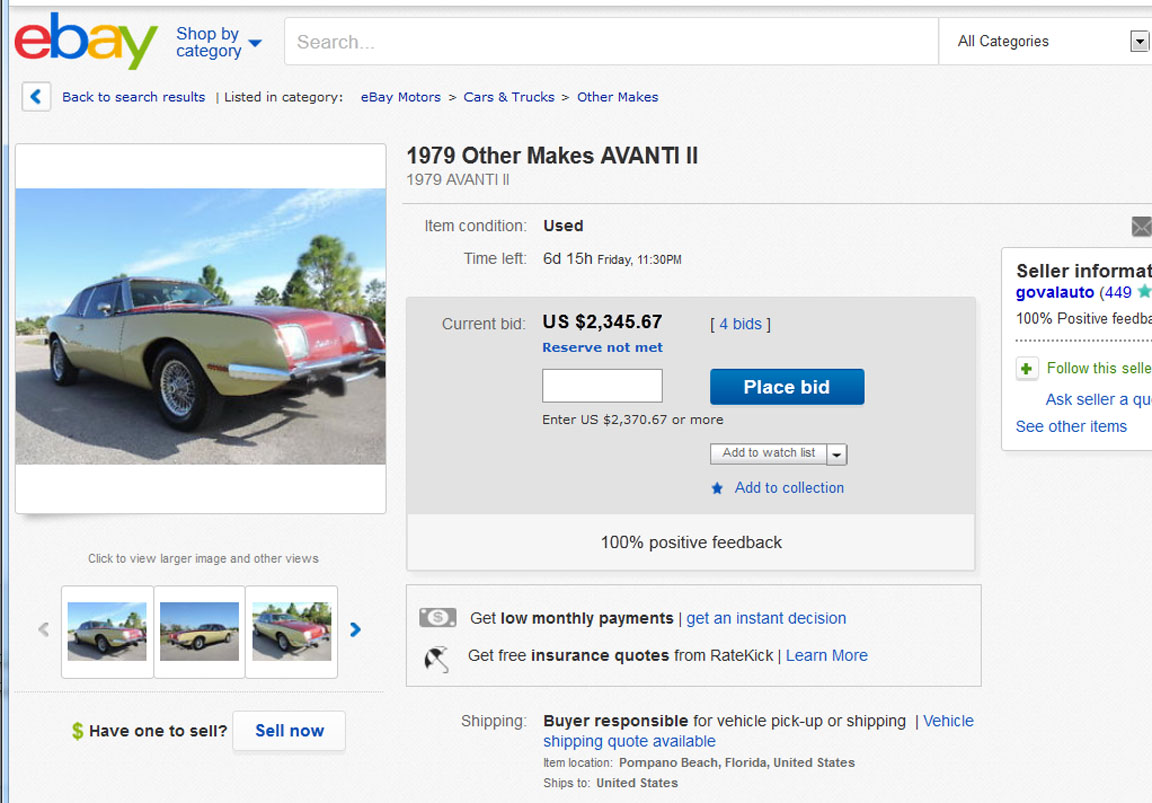Open the Shop by category dropdown
Screen dimensions: 1152x803
(x=218, y=42)
